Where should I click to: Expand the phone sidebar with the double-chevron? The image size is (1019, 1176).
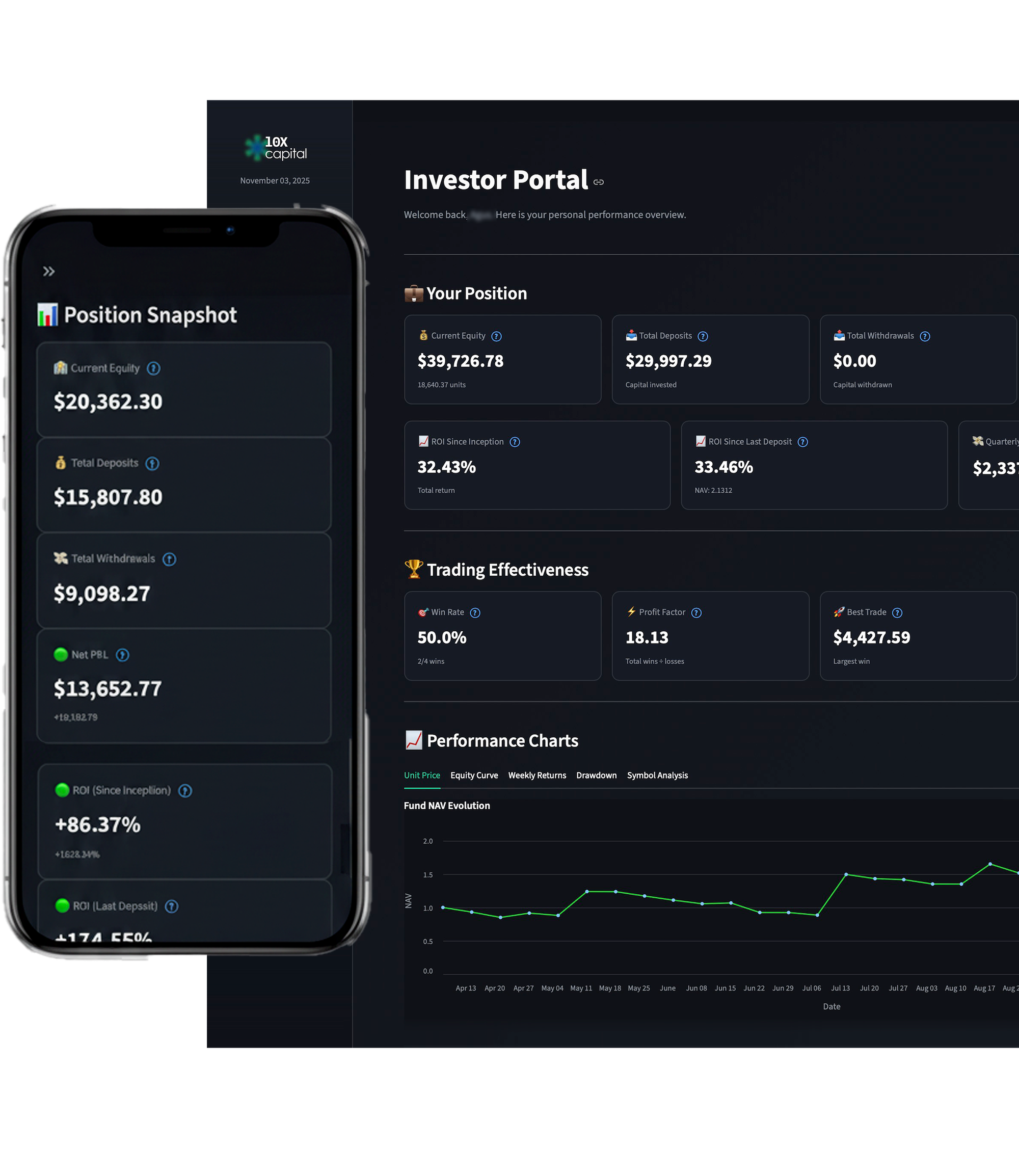pos(49,272)
